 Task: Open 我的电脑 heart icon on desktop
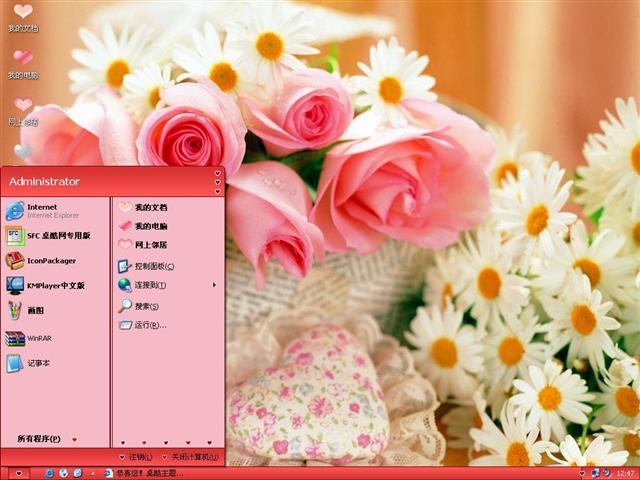tap(23, 64)
